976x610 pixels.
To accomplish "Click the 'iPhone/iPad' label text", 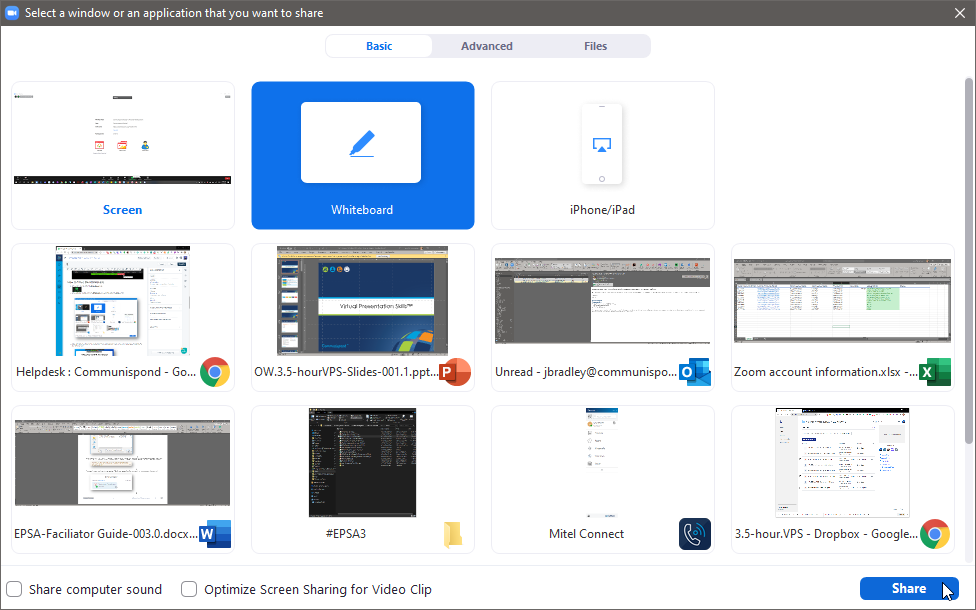I will pyautogui.click(x=603, y=210).
